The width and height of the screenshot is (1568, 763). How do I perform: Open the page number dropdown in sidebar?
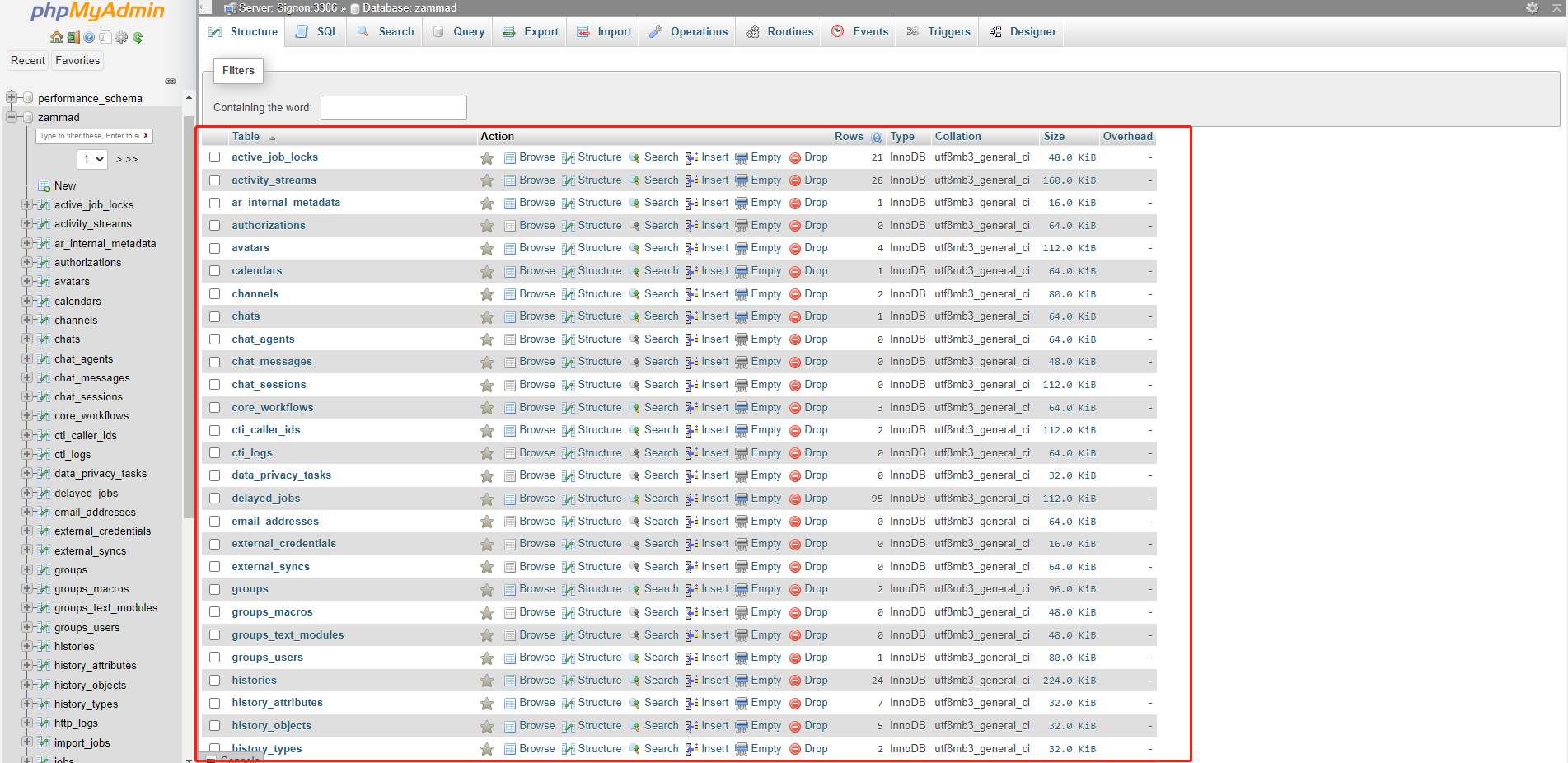(93, 159)
